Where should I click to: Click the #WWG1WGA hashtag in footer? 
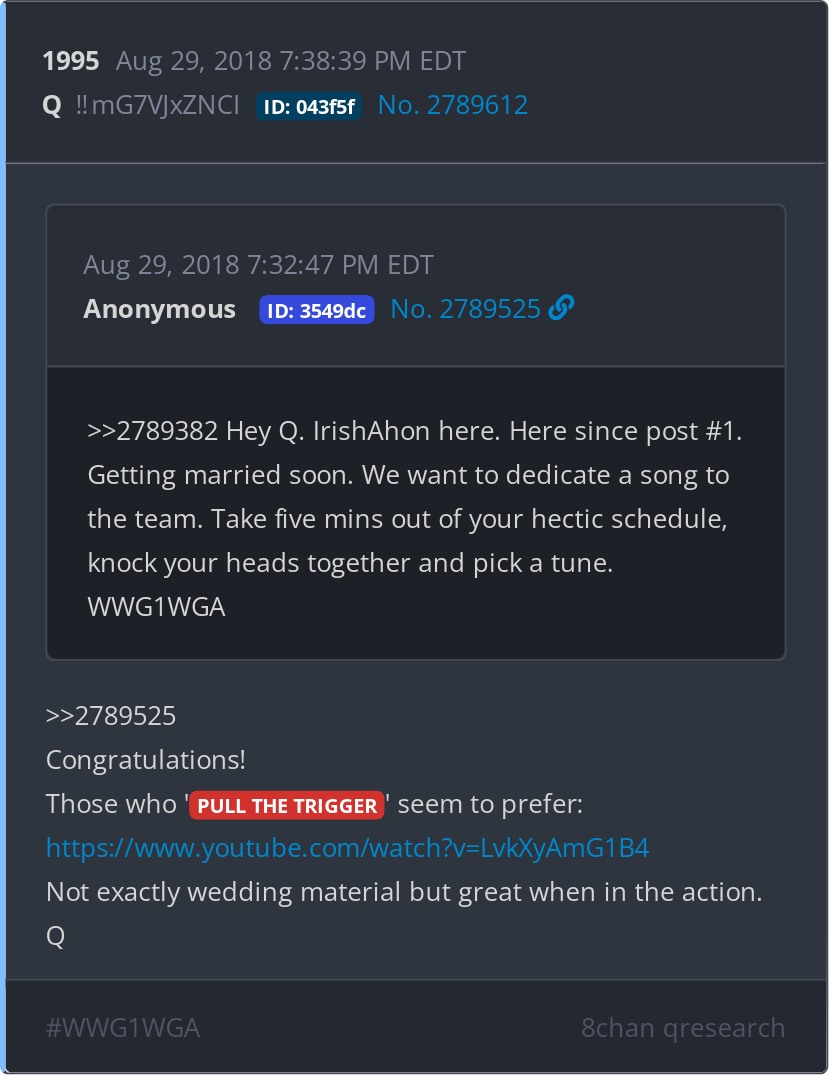[123, 1028]
